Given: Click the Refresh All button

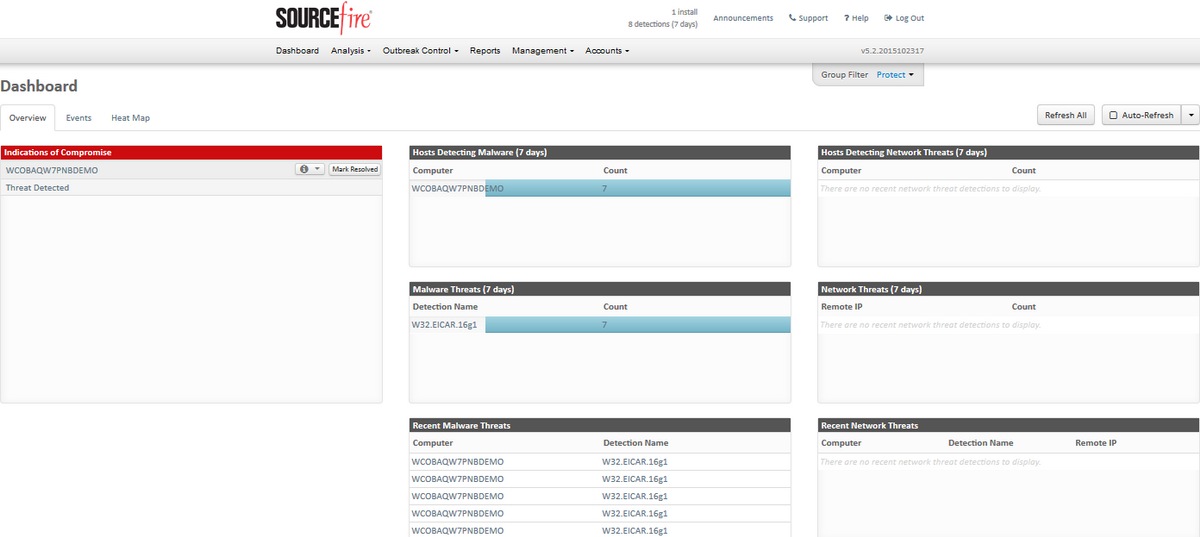Looking at the screenshot, I should point(1066,115).
